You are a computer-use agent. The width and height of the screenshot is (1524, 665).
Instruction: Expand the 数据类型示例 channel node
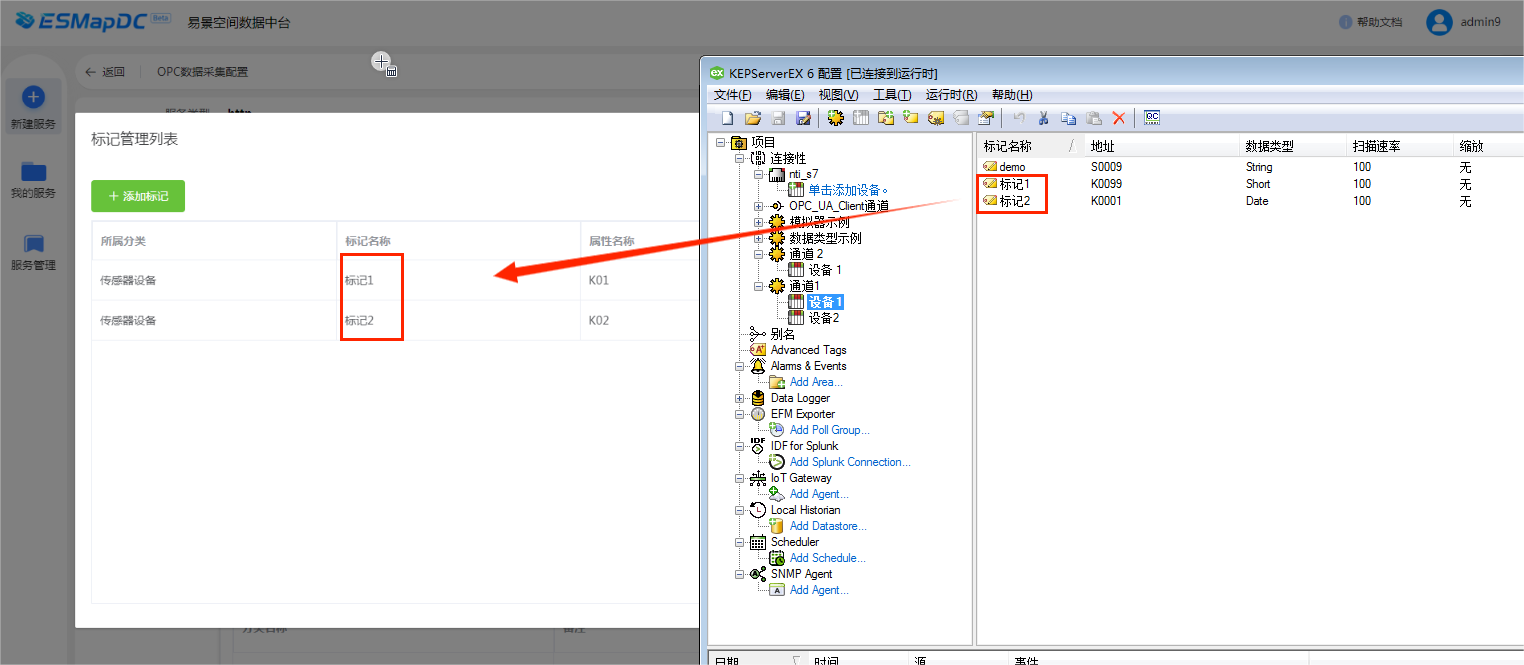(x=759, y=239)
